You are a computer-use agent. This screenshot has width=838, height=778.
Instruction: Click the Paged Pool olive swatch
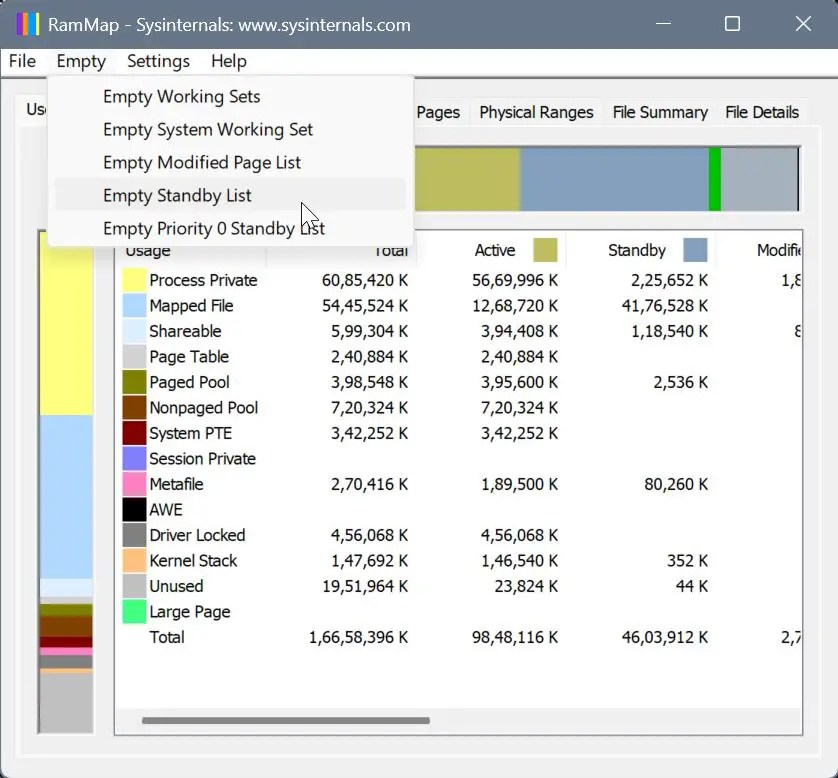[x=134, y=382]
